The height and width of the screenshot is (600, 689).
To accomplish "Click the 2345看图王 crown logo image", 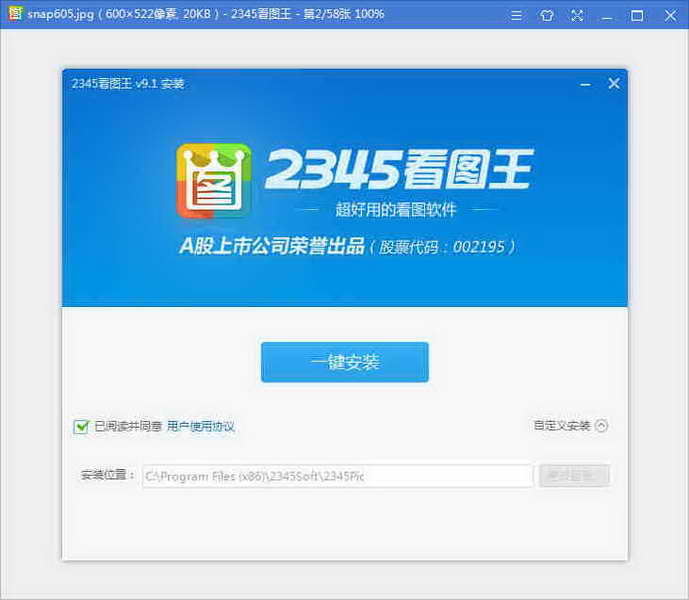I will pyautogui.click(x=214, y=181).
